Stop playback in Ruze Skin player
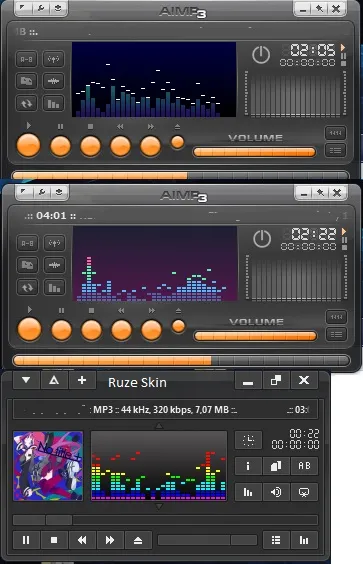This screenshot has width=363, height=564. 54,540
